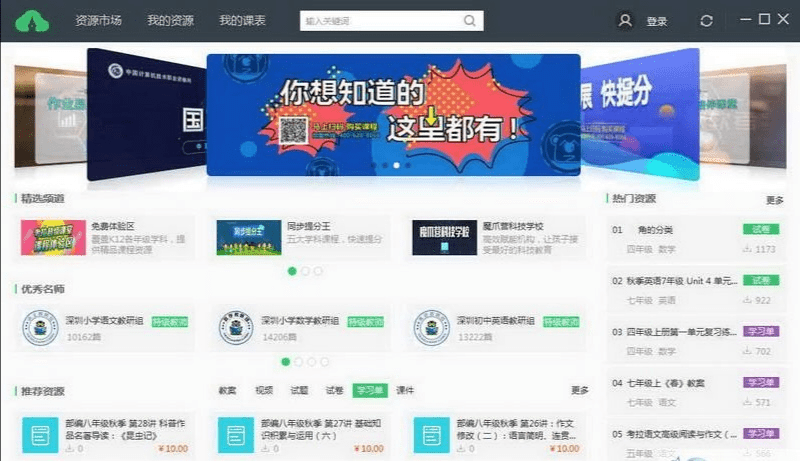Open 部编八年级秋季 第27讲 resource title

pyautogui.click(x=321, y=429)
